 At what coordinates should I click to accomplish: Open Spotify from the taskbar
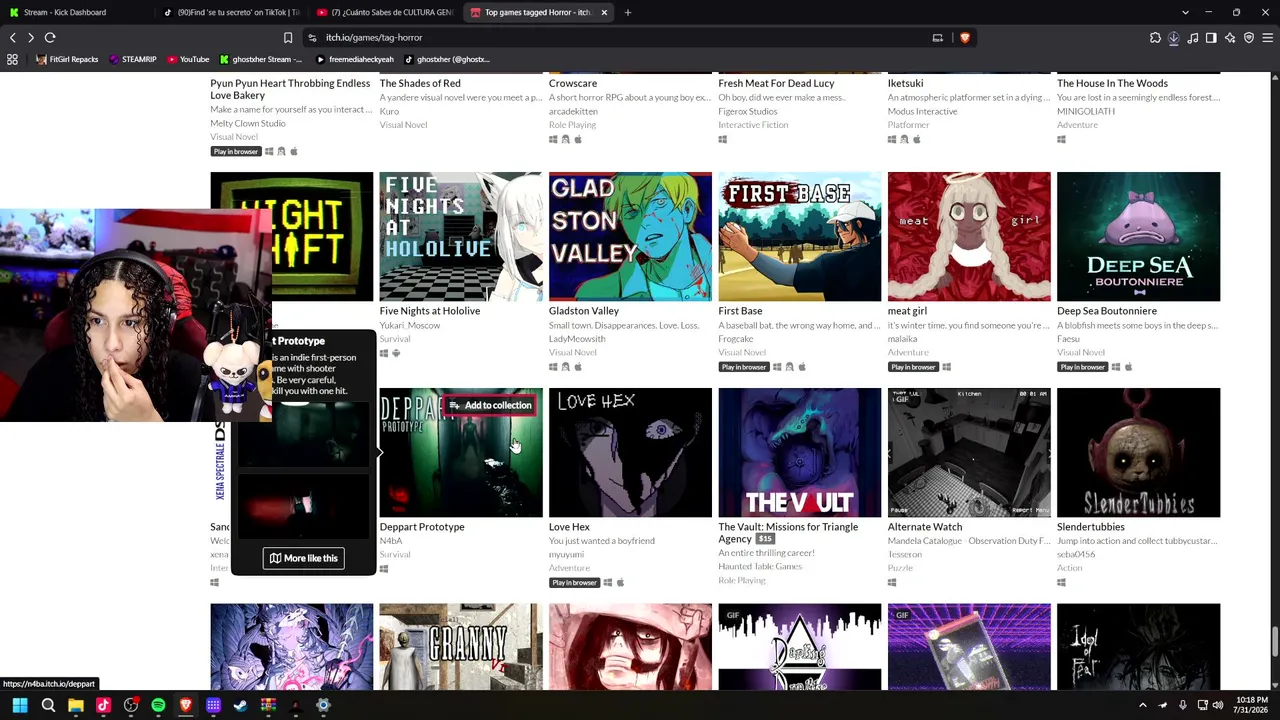tap(158, 706)
